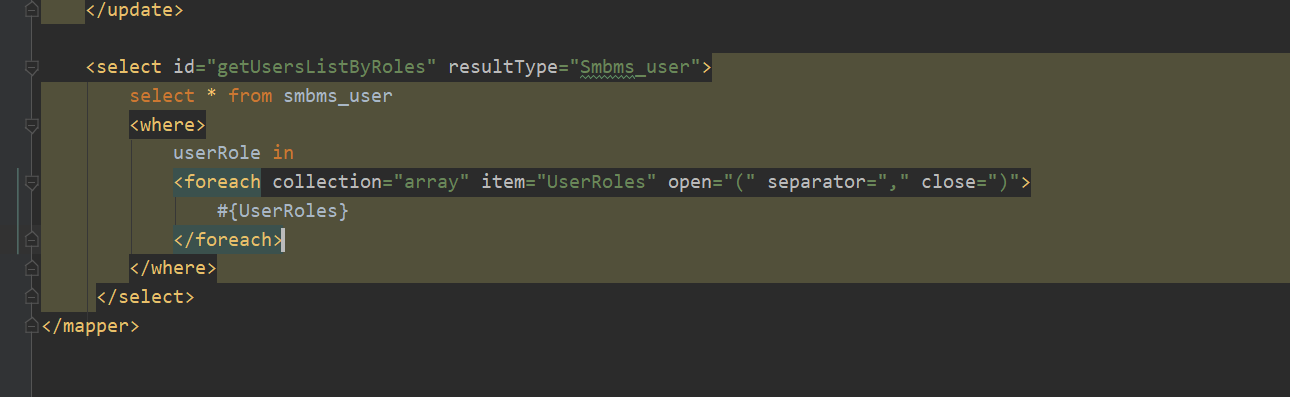The image size is (1290, 397).
Task: Collapse the select tag fold marker
Action: pos(31,68)
